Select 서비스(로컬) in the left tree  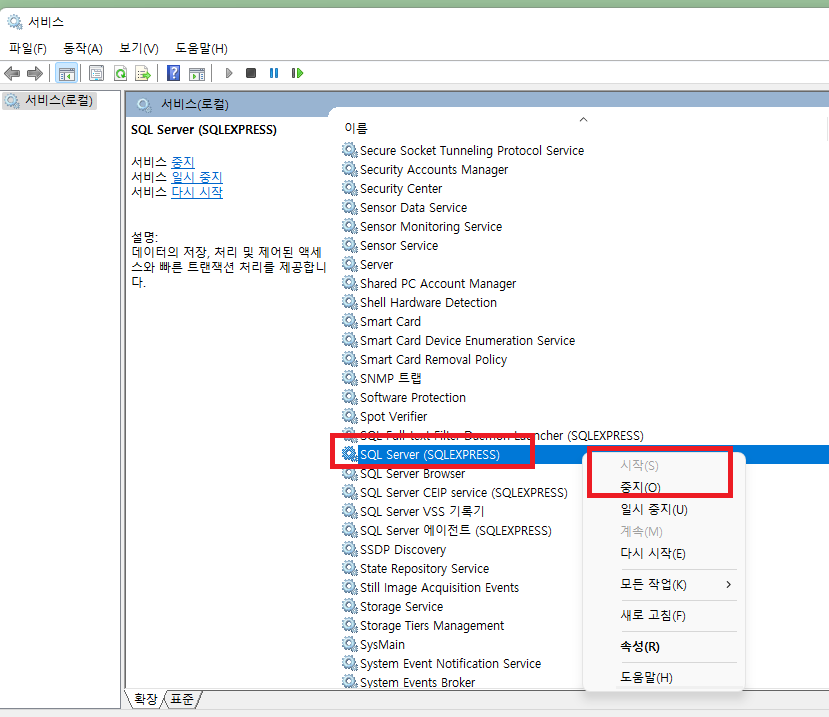click(50, 100)
